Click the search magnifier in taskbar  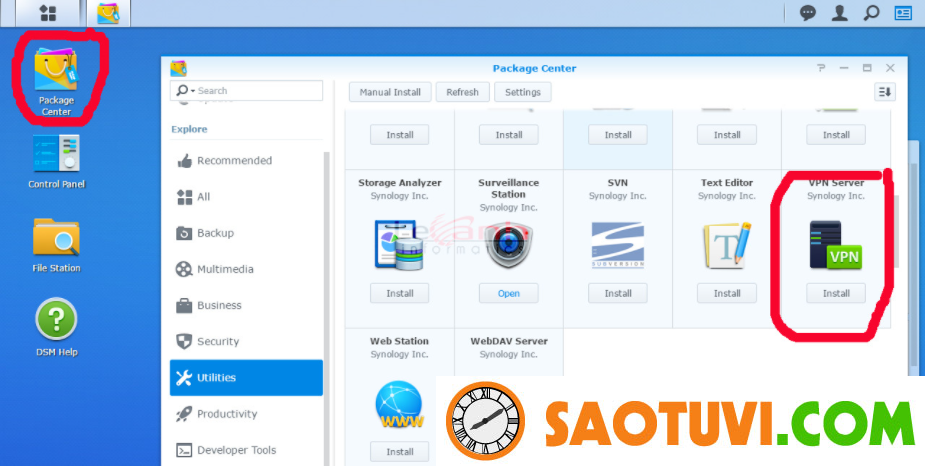pyautogui.click(x=871, y=13)
